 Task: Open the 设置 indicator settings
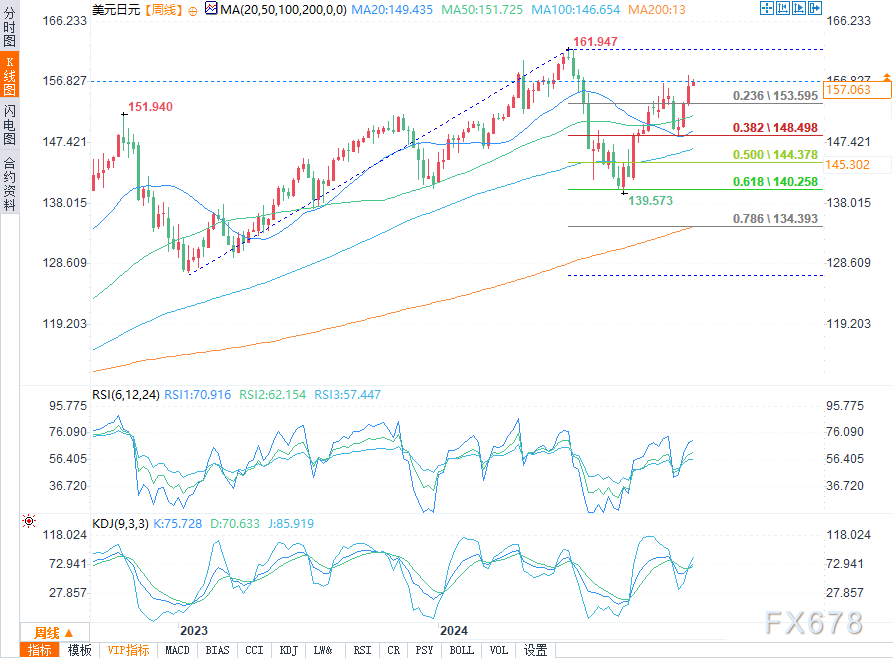[535, 650]
